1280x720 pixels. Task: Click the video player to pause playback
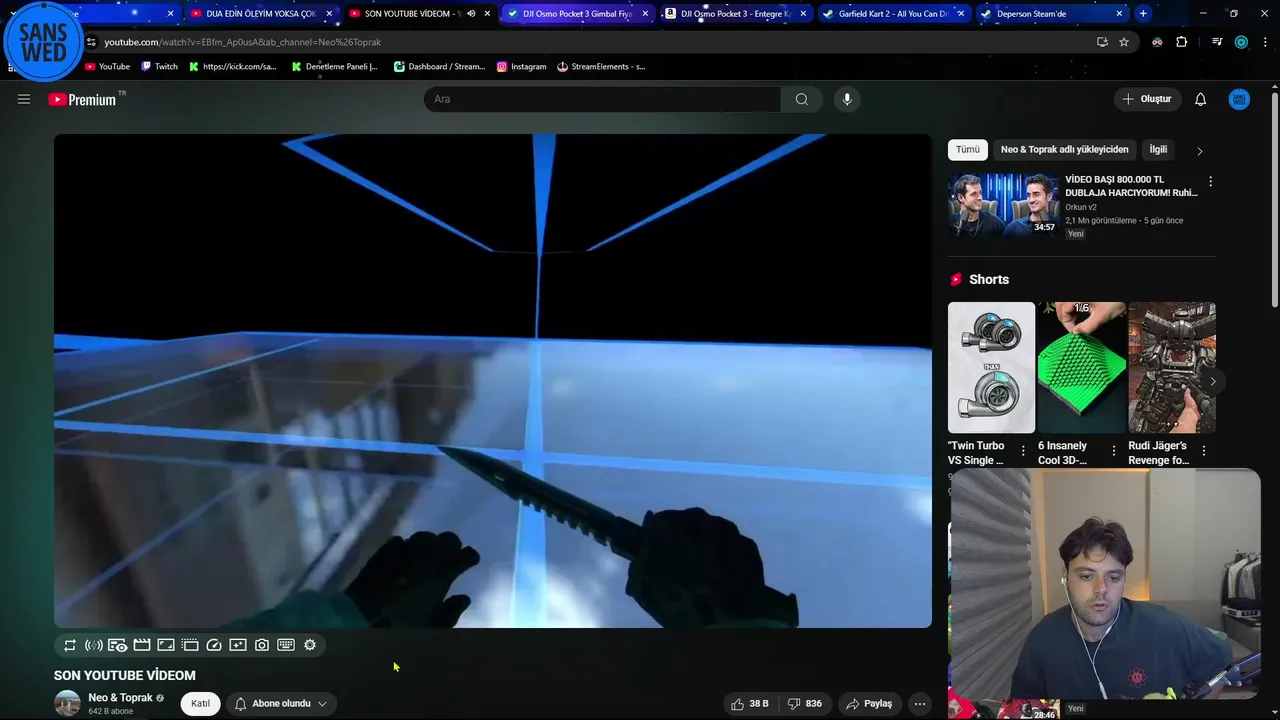click(x=493, y=381)
